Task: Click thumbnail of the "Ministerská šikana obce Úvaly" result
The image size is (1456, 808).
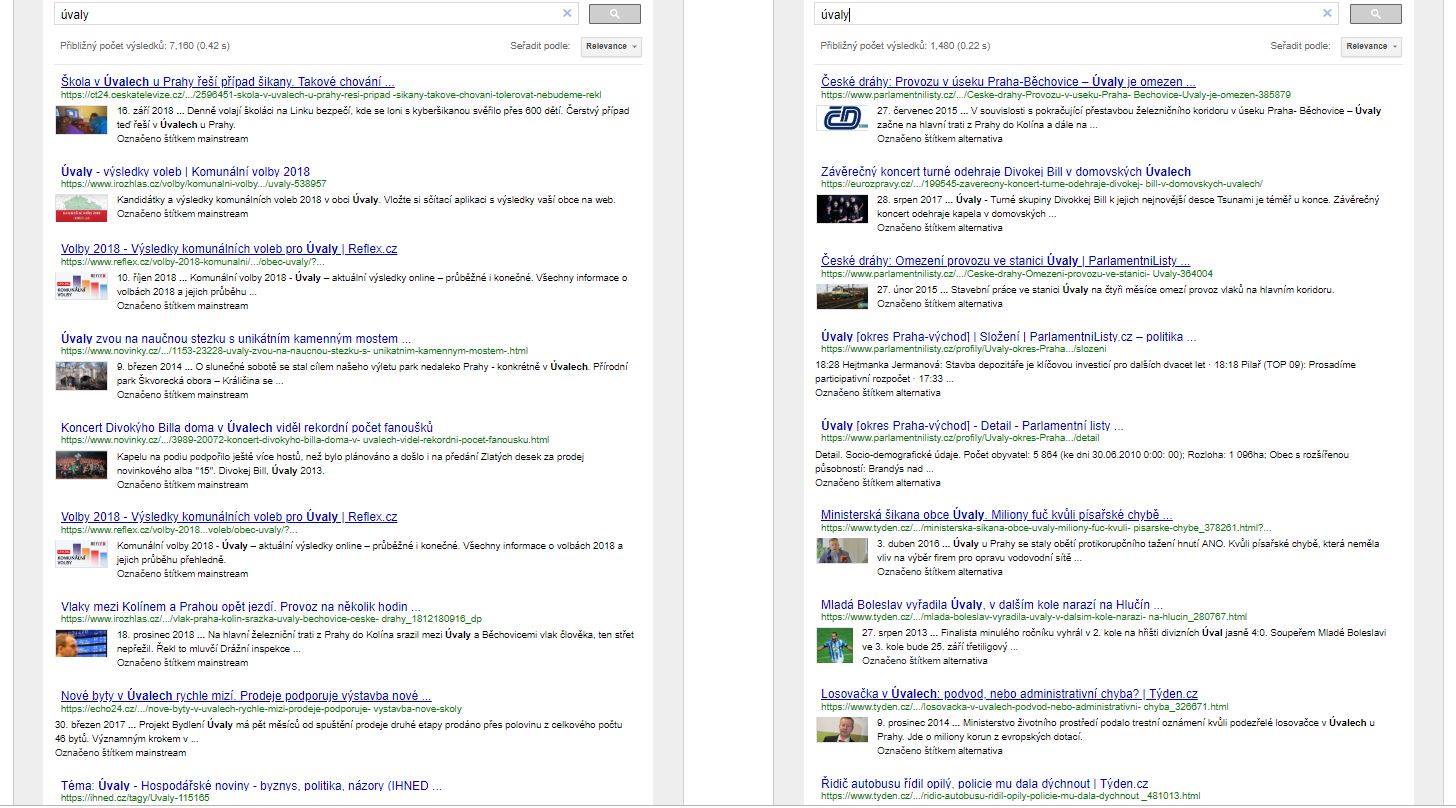Action: (x=842, y=551)
